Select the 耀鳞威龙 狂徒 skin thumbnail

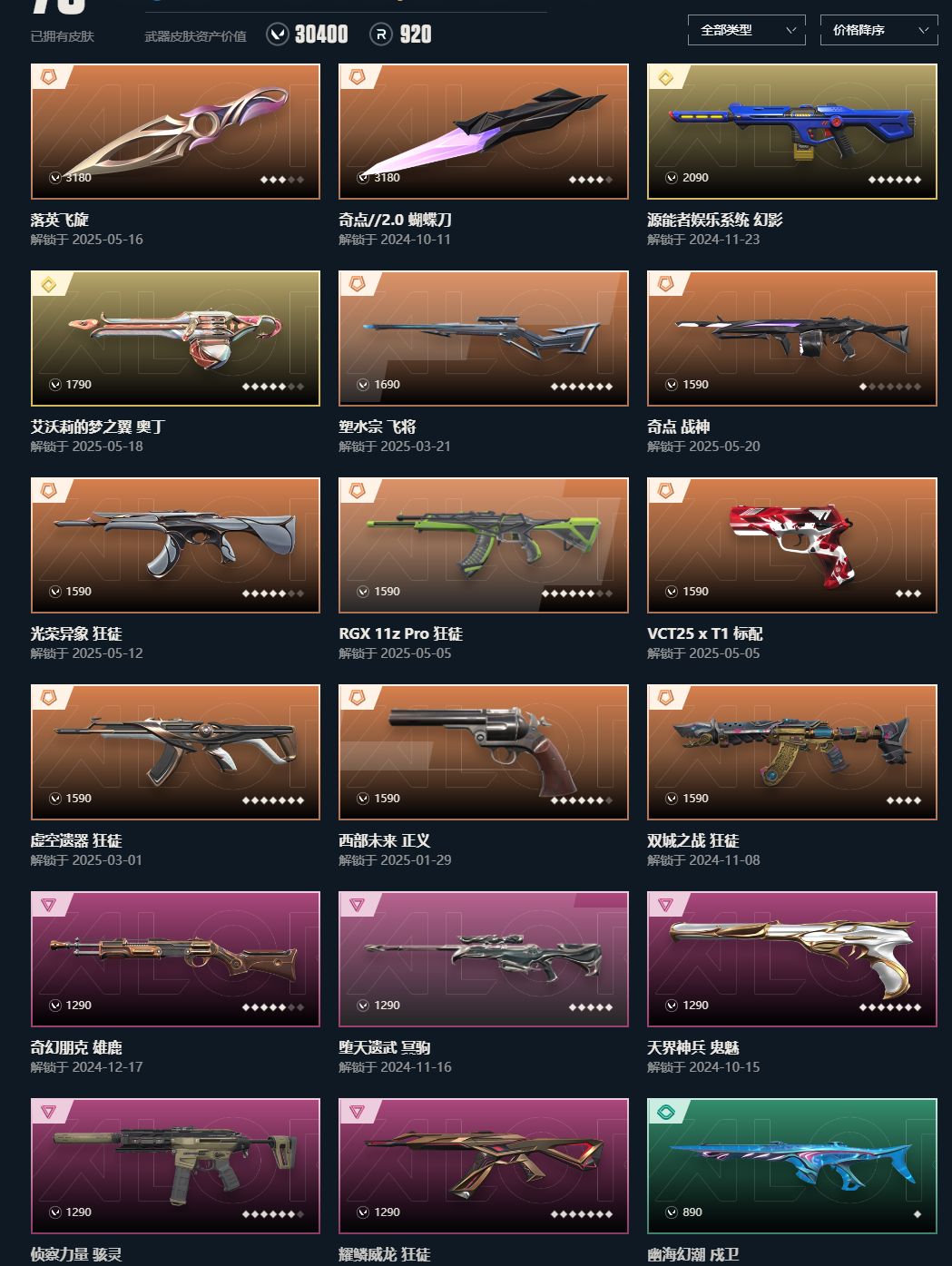tap(484, 1166)
